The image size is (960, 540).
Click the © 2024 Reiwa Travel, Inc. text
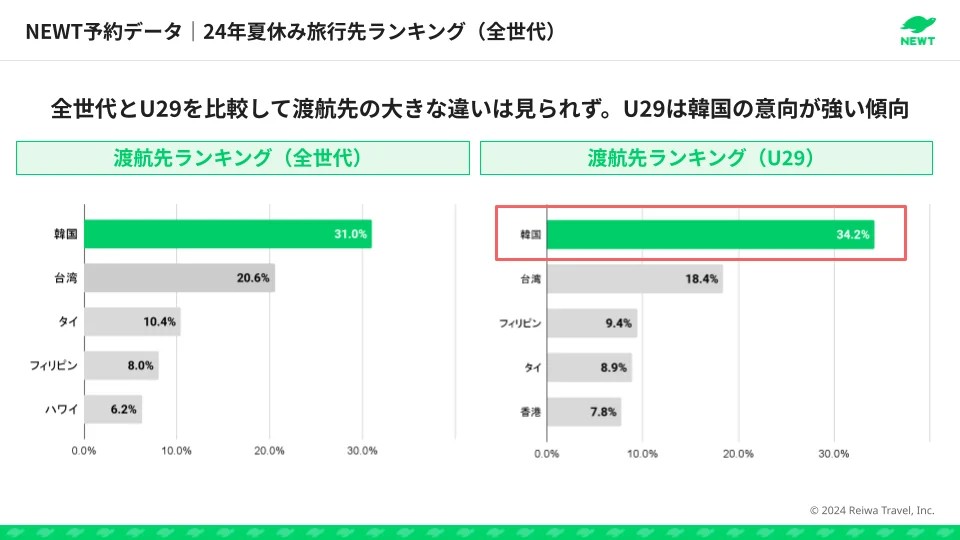click(x=872, y=510)
